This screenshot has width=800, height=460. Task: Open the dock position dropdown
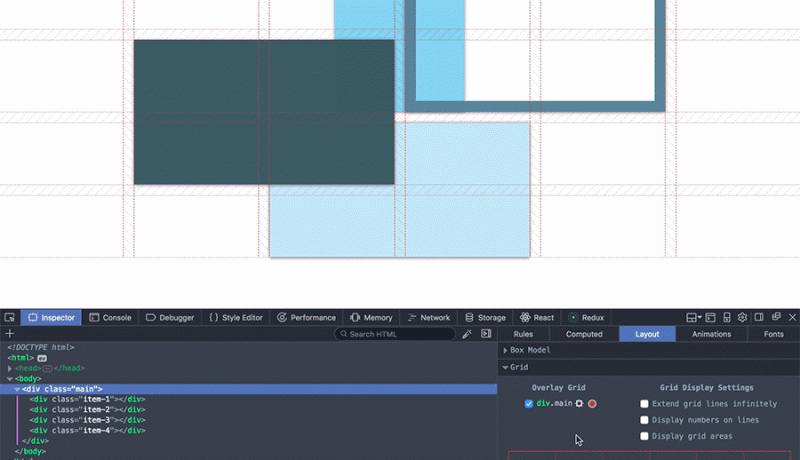(693, 317)
